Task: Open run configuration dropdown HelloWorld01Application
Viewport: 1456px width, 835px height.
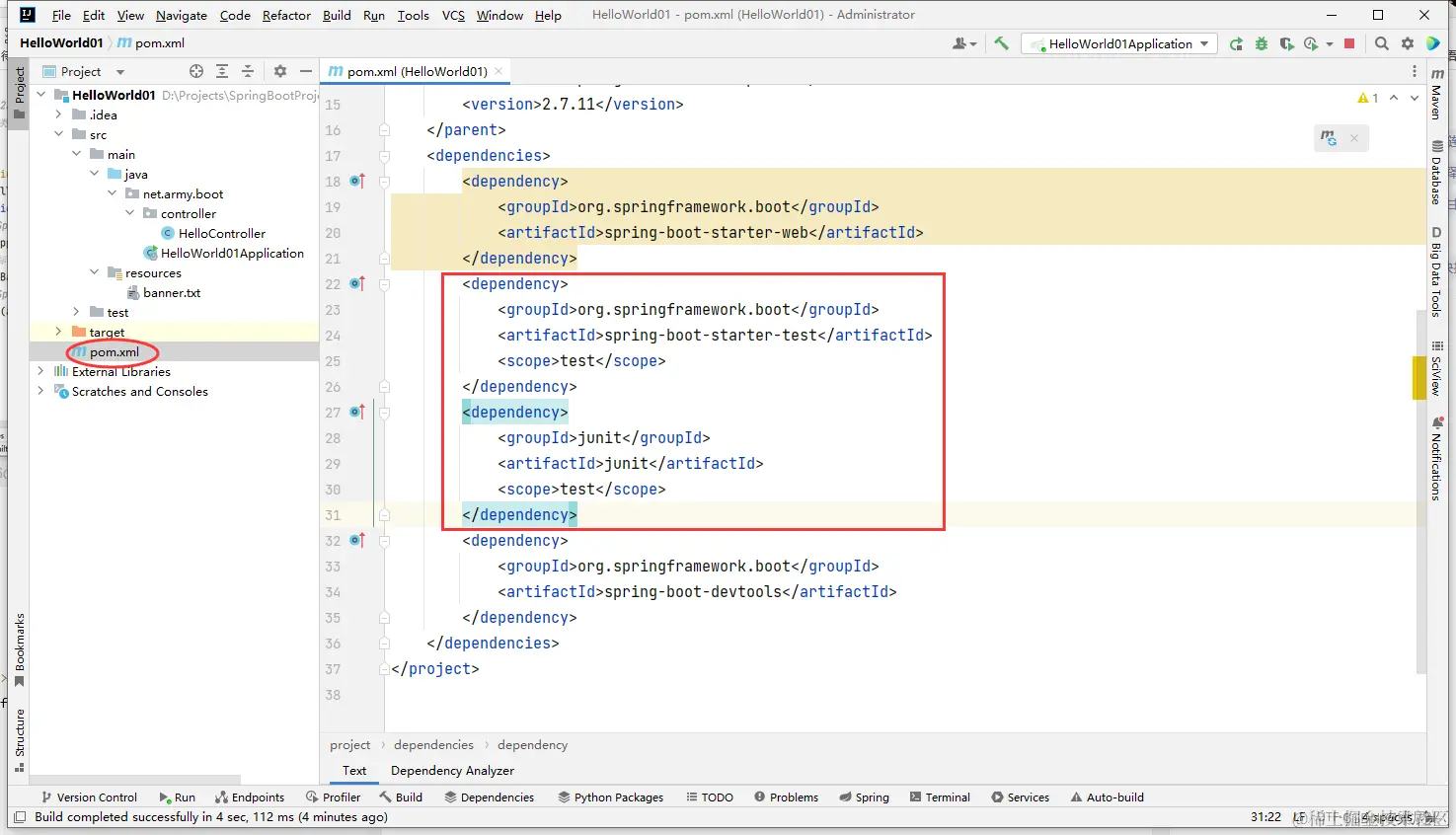Action: point(1120,43)
